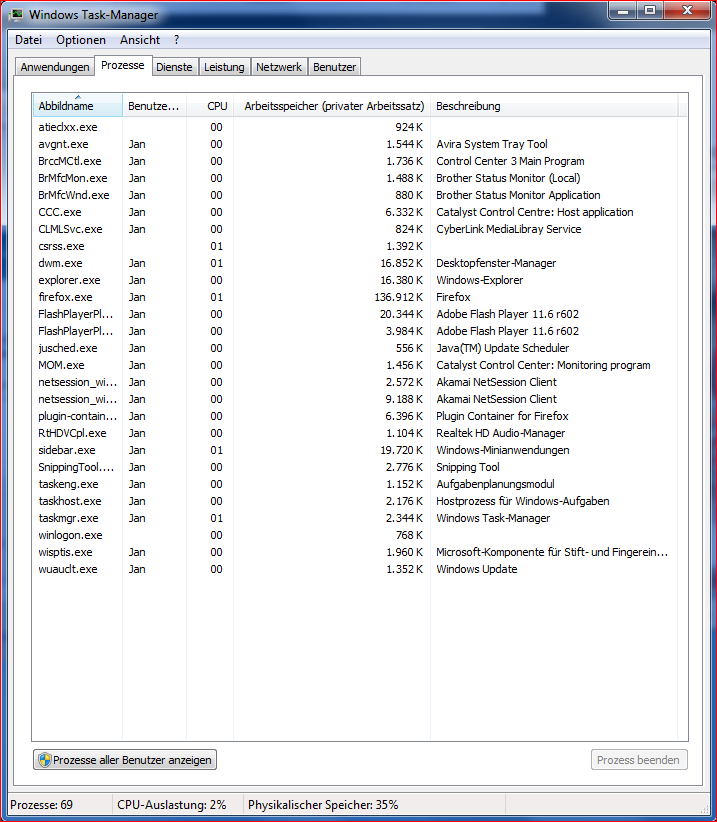Select the BrccMCtl.exe process
This screenshot has width=717, height=822.
(354, 161)
